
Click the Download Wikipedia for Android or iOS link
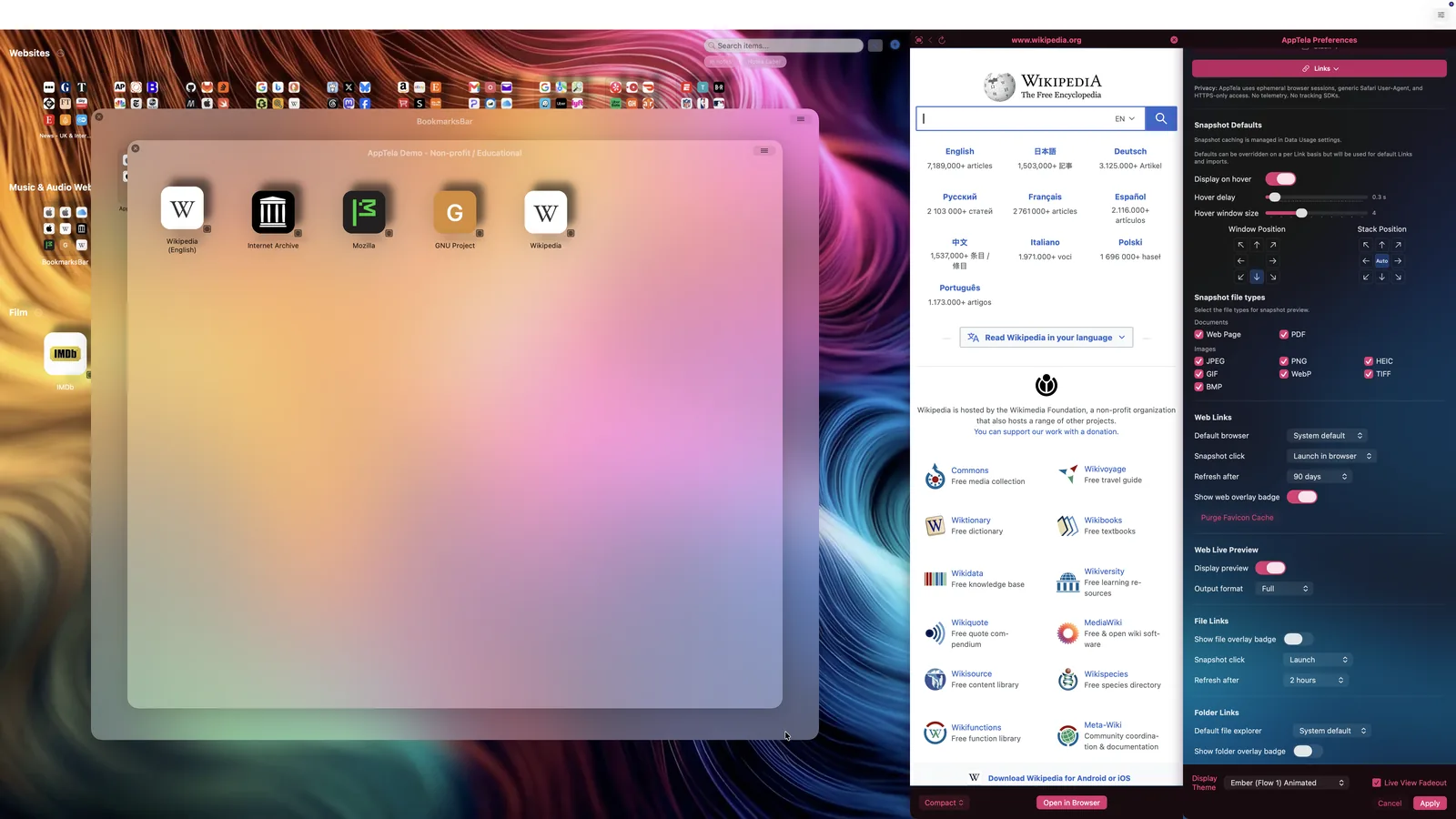pos(1059,778)
